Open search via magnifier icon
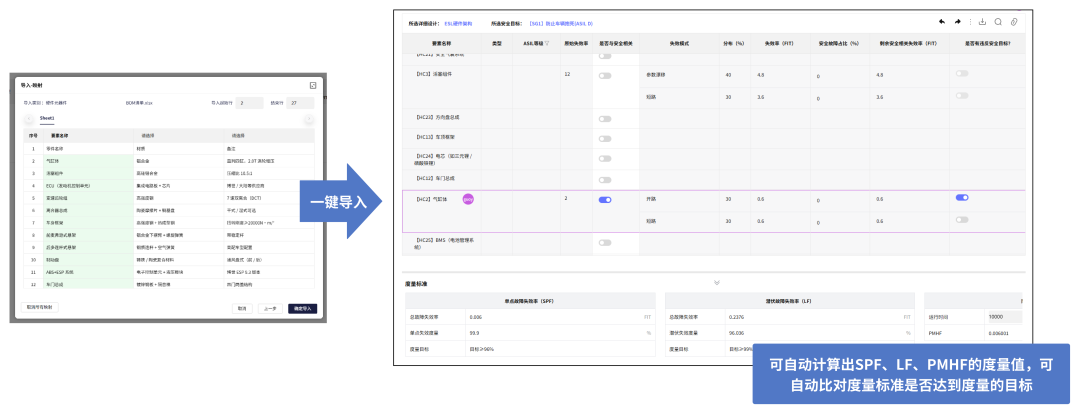Screen dimensions: 1080x414 (998, 22)
